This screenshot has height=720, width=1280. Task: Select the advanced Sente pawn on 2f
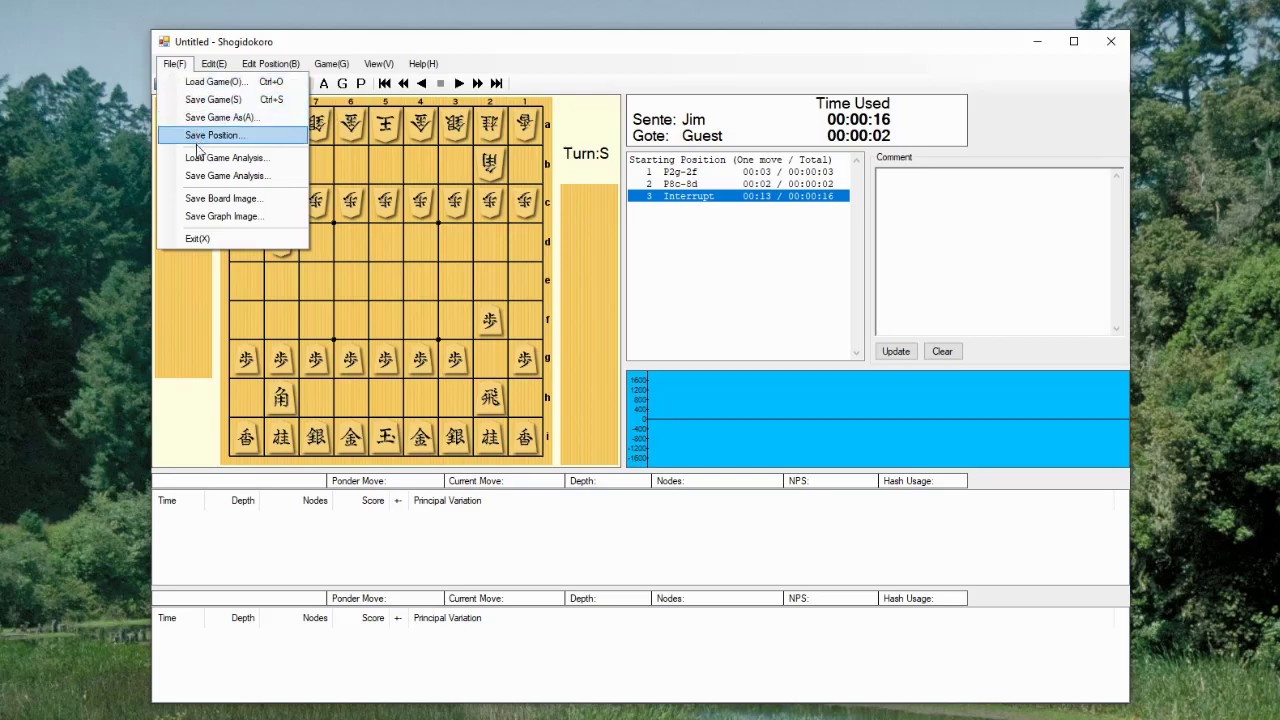[x=490, y=320]
